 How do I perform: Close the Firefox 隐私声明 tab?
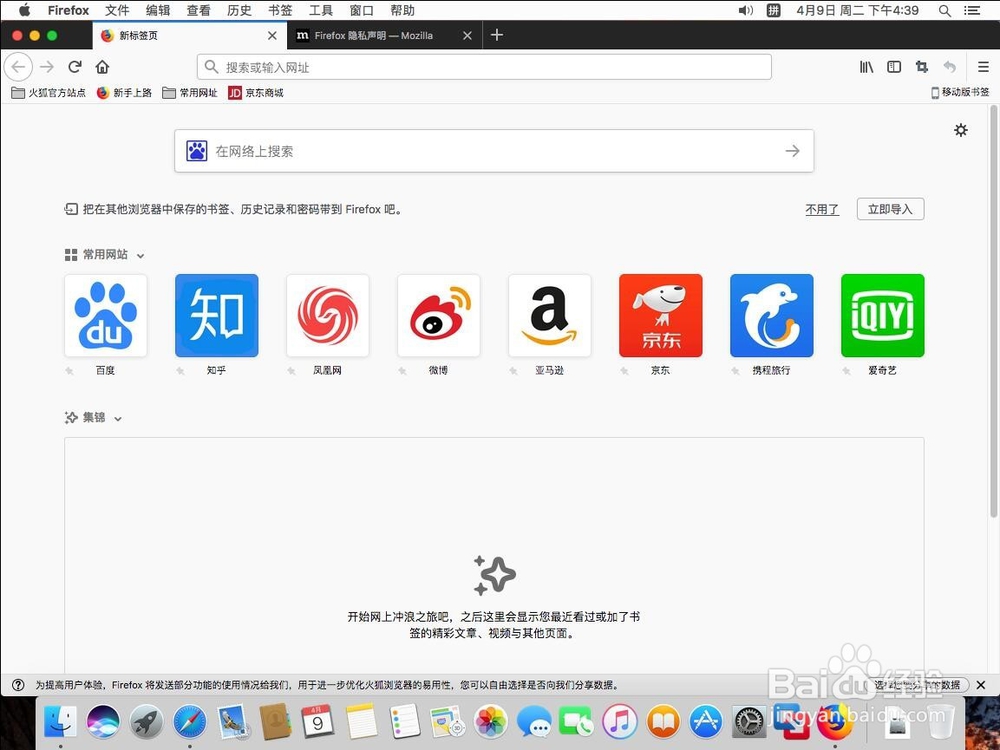click(467, 36)
